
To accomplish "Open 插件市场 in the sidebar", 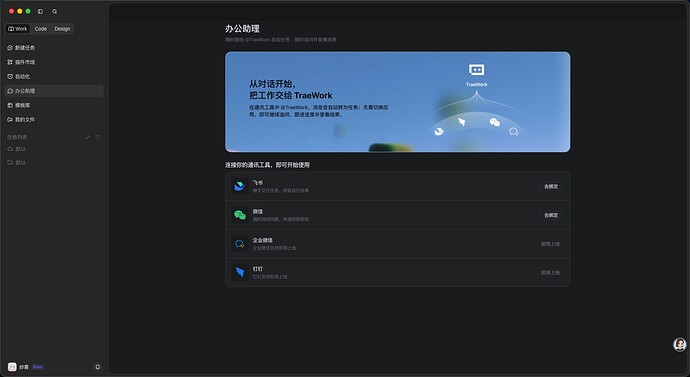I will (54, 62).
